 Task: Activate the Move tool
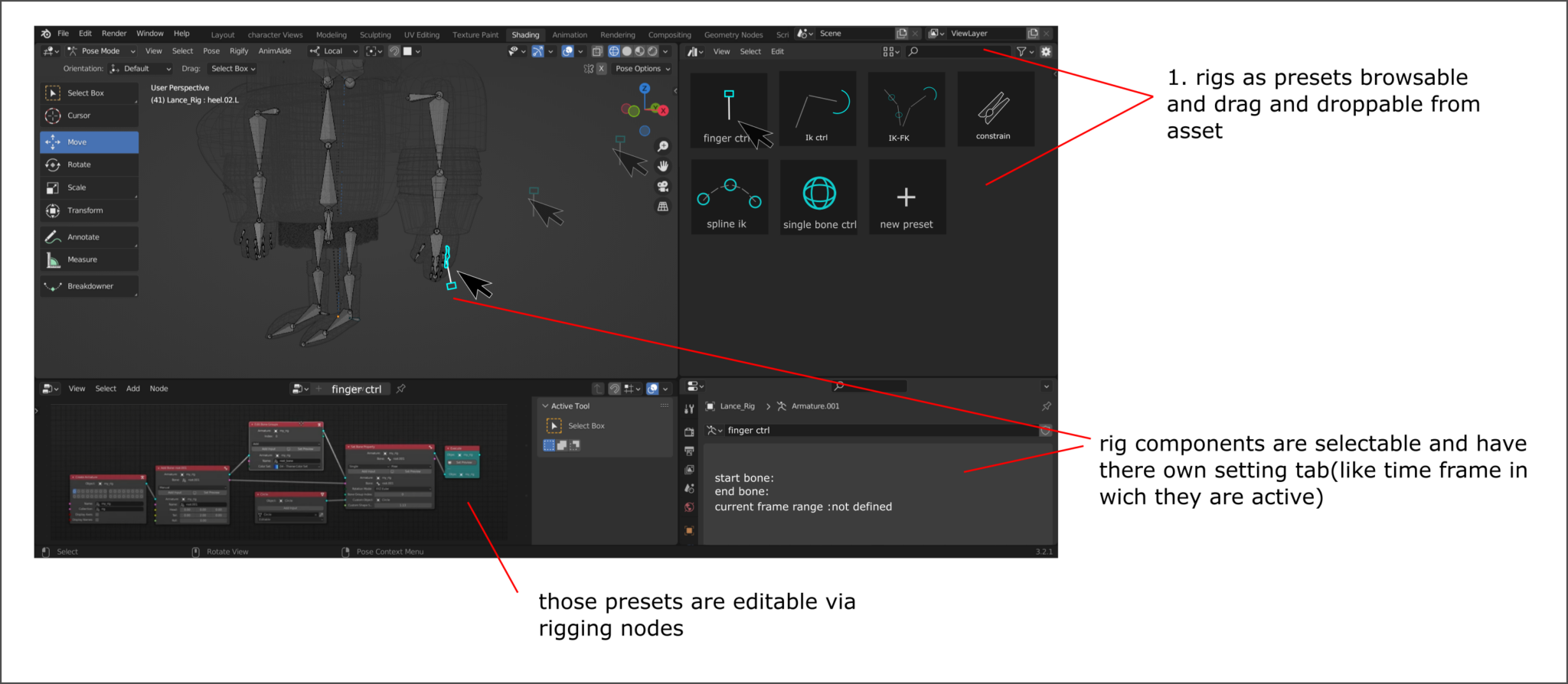89,142
